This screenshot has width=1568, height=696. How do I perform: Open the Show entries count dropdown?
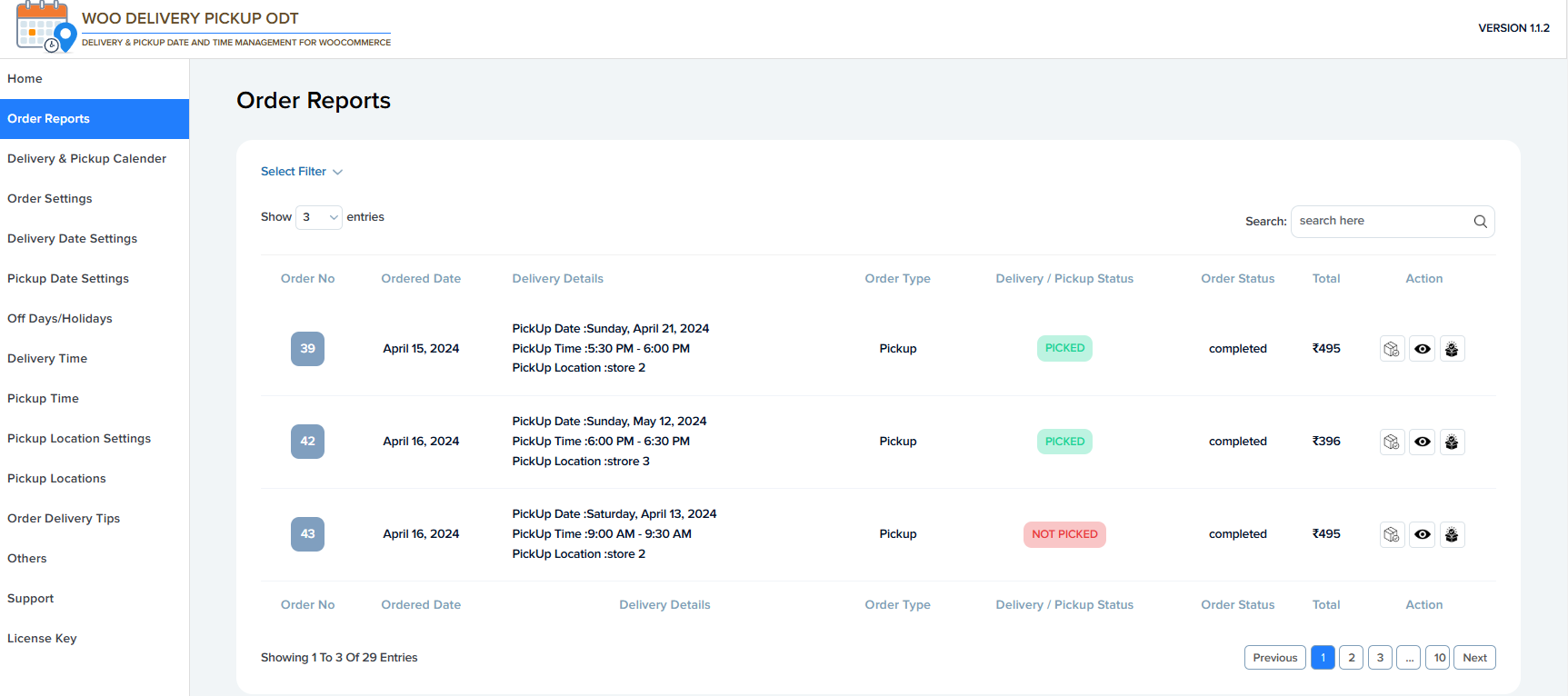pos(319,217)
